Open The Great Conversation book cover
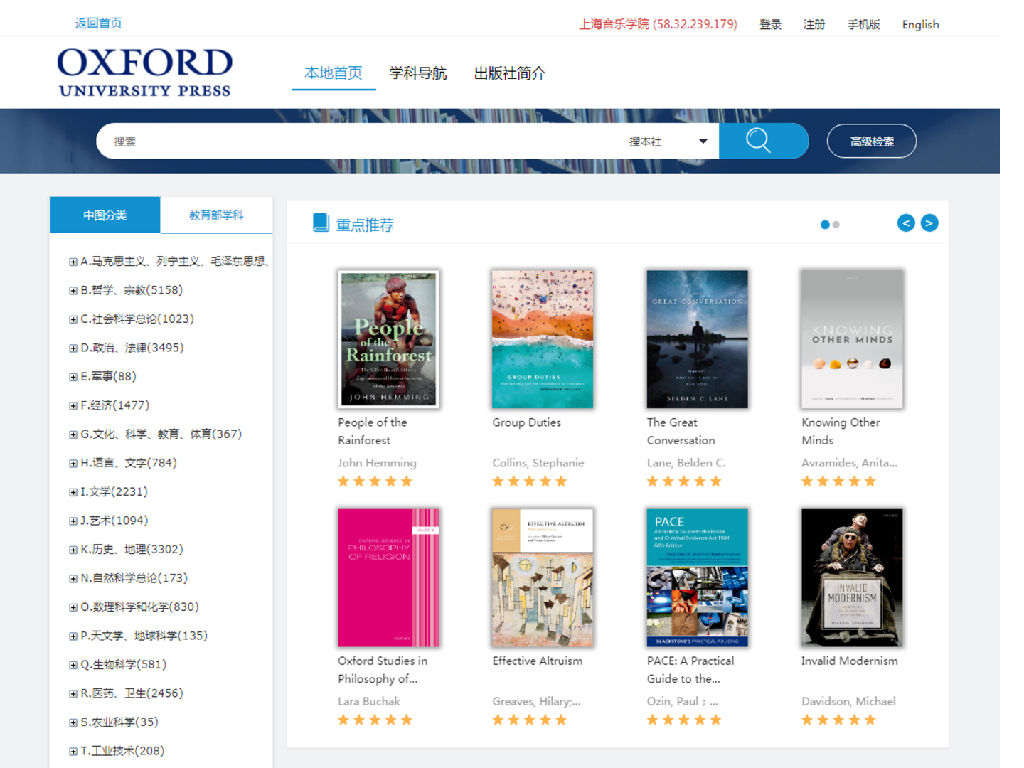The width and height of the screenshot is (1024, 768). click(x=697, y=339)
